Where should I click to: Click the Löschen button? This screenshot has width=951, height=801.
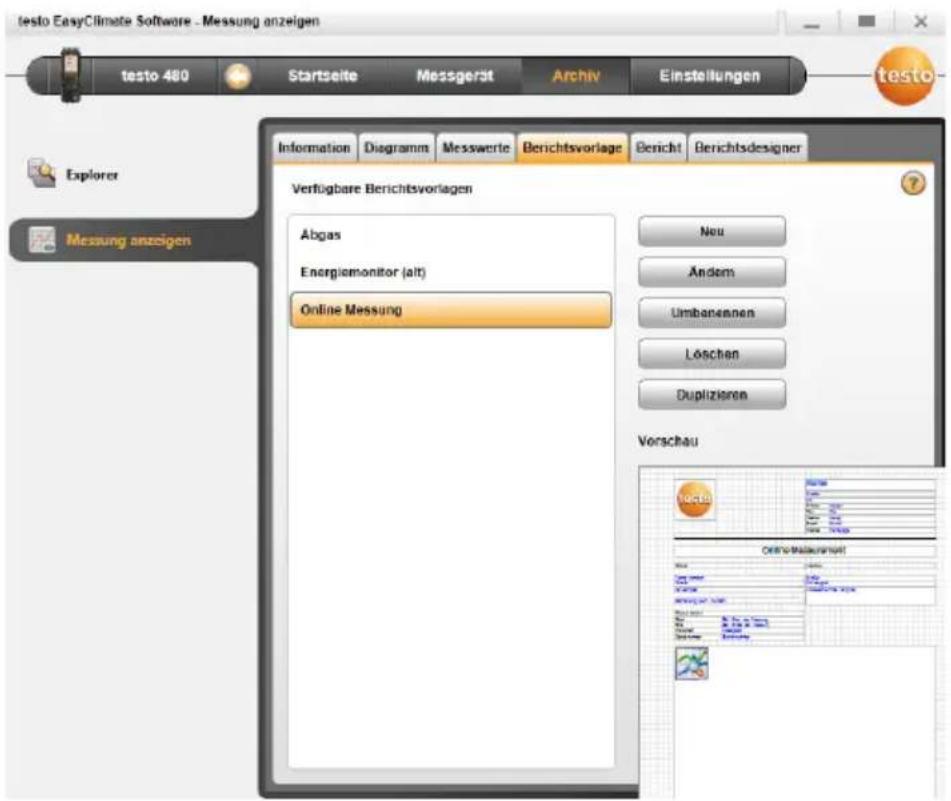(x=712, y=354)
